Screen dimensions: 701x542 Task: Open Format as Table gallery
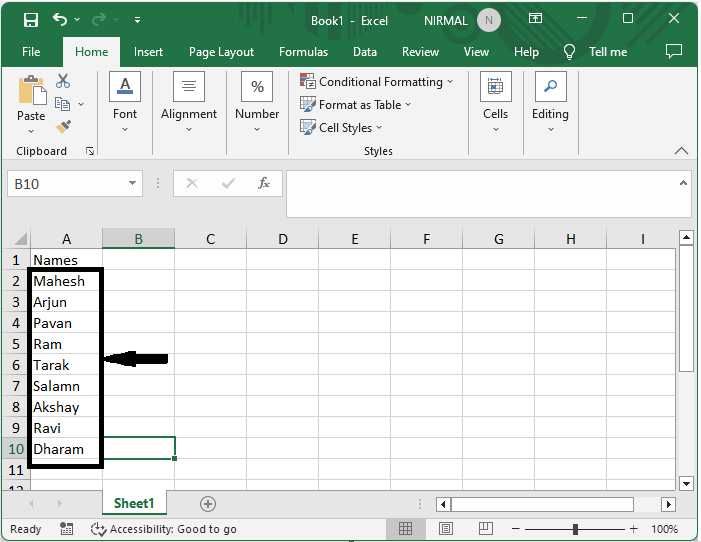click(x=355, y=105)
